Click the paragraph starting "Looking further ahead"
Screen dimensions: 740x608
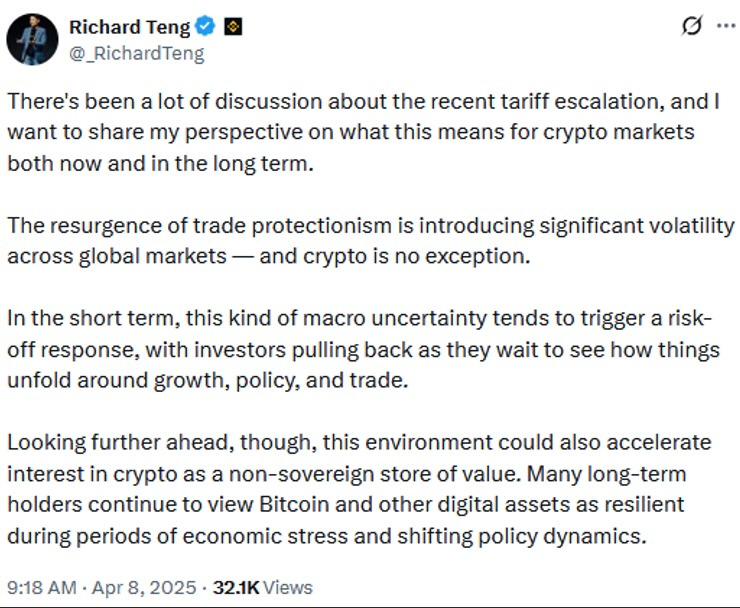[359, 489]
